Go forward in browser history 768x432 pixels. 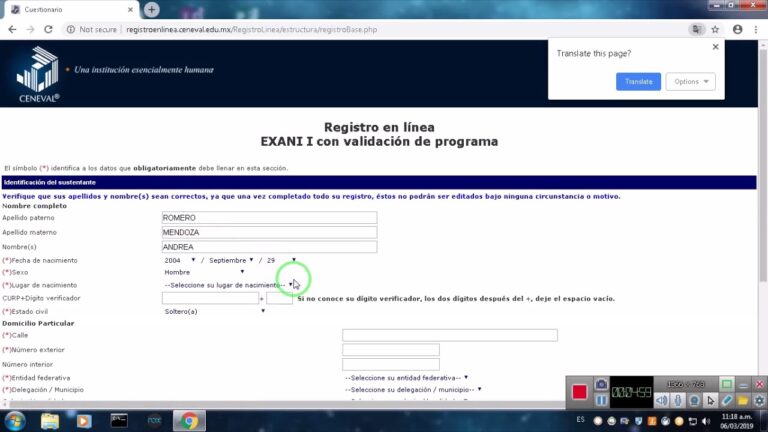30,29
